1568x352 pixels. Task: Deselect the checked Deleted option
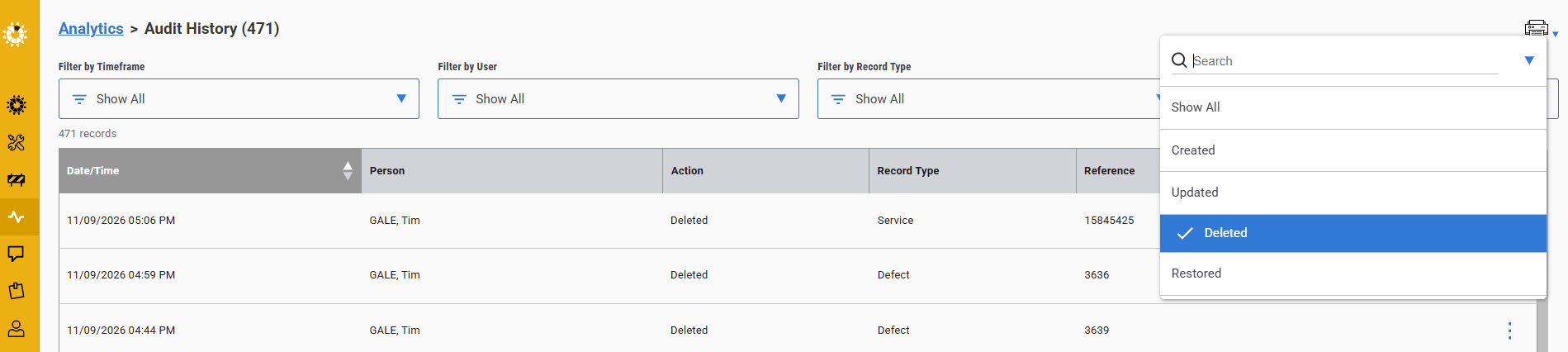1352,233
